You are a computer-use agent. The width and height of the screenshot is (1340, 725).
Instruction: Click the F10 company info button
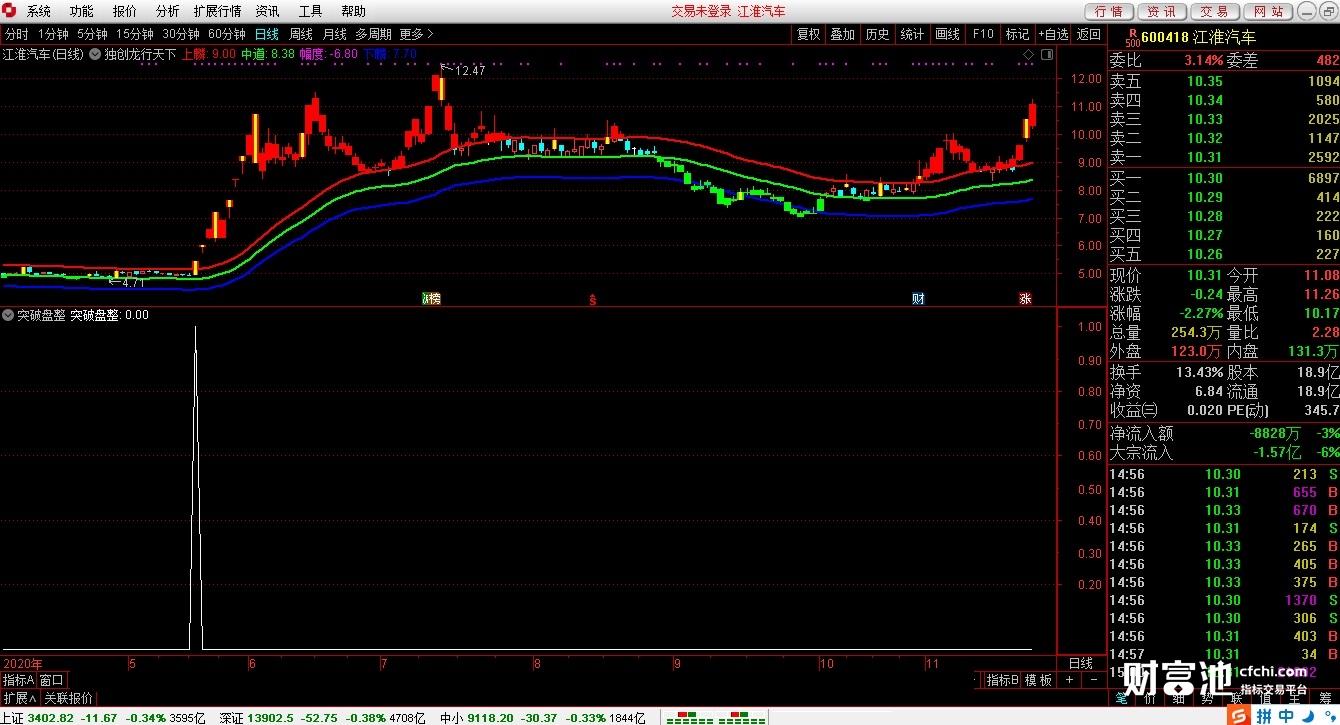coord(983,34)
